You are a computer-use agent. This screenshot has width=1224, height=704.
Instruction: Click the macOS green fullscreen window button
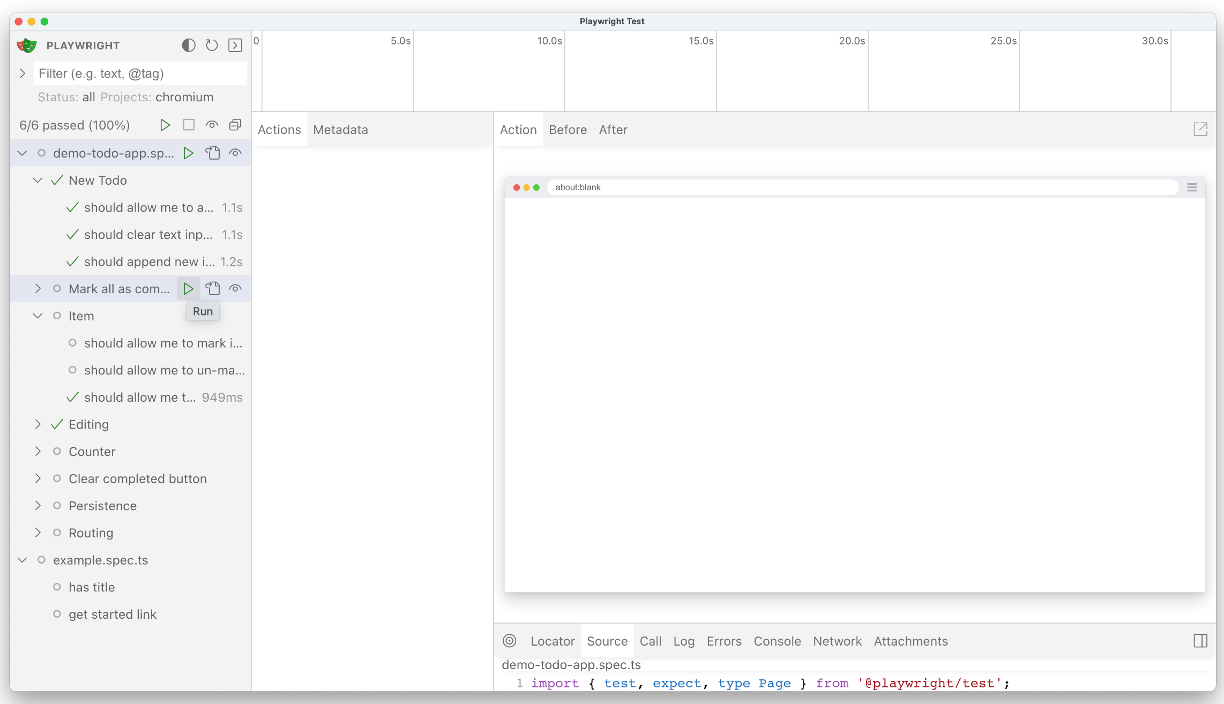(44, 21)
